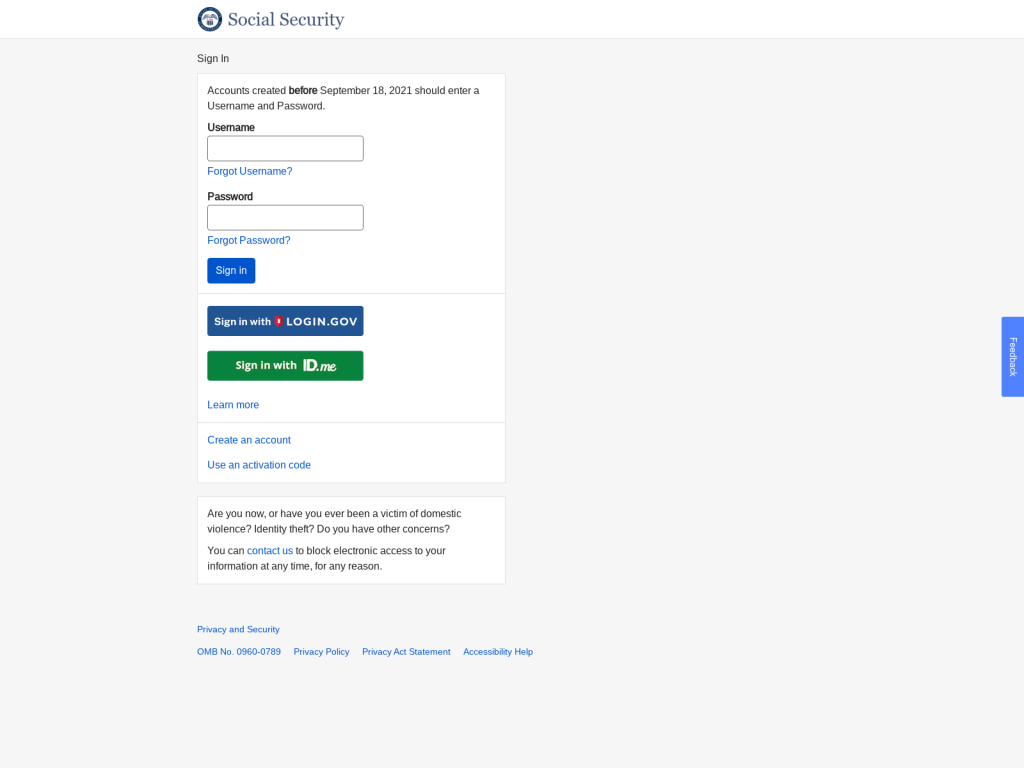Focus the Username input field
The width and height of the screenshot is (1024, 768).
click(285, 149)
